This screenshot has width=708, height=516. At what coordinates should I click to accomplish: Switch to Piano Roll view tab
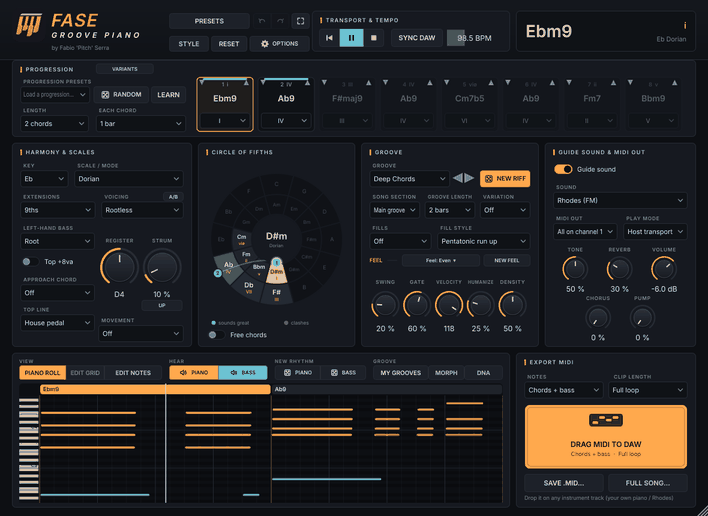pyautogui.click(x=42, y=373)
